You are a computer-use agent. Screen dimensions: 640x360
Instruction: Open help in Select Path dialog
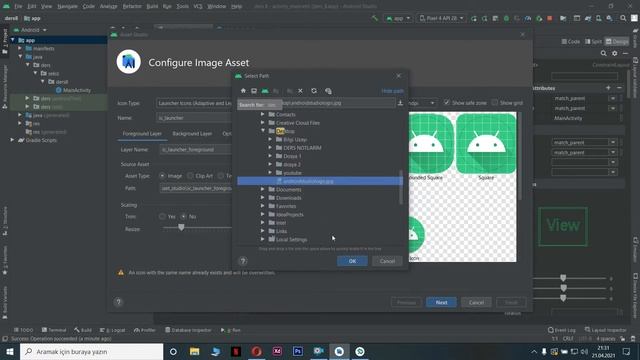coord(243,261)
